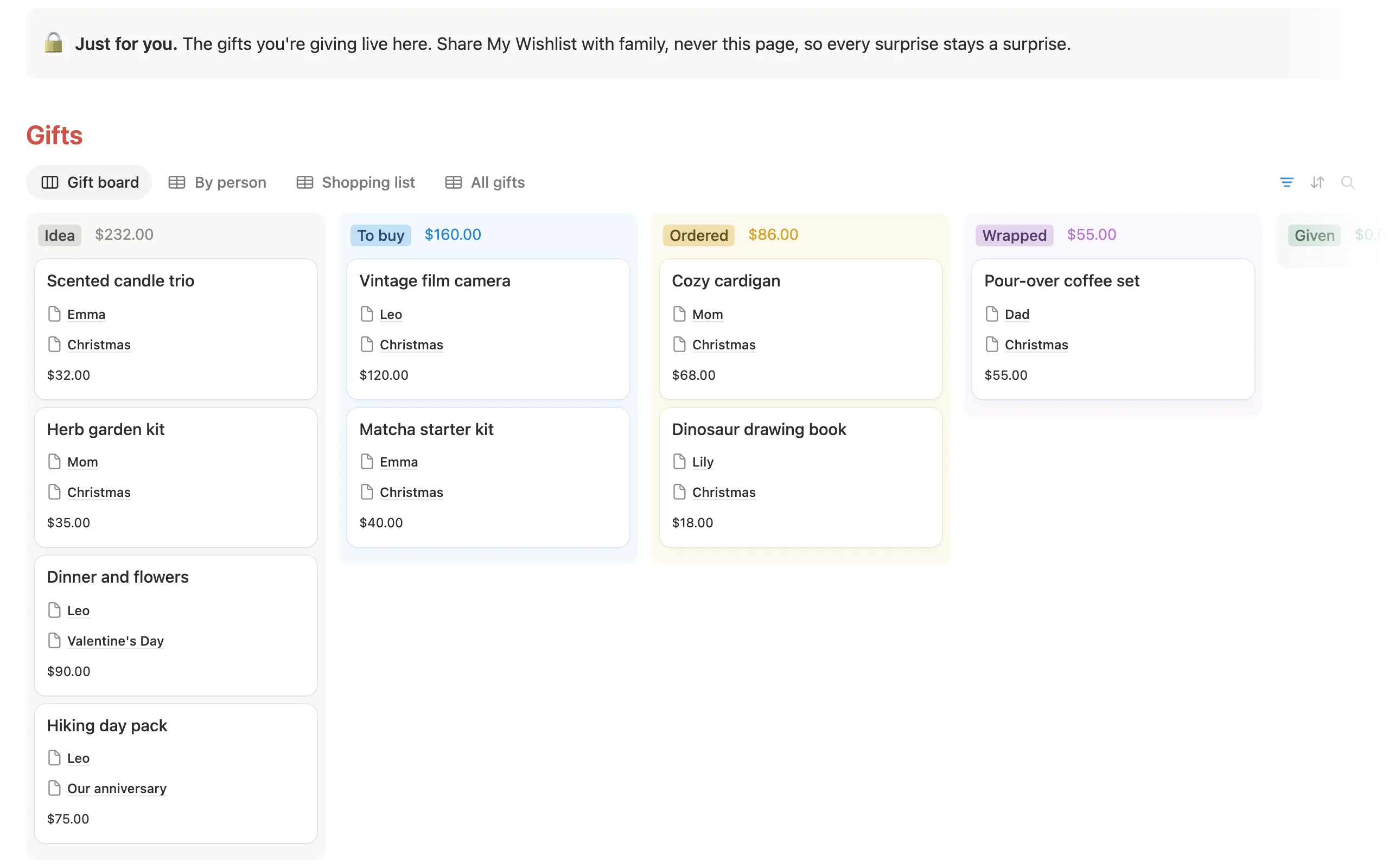1389x868 pixels.
Task: Open Leo link in Vintage film camera card
Action: (x=391, y=315)
